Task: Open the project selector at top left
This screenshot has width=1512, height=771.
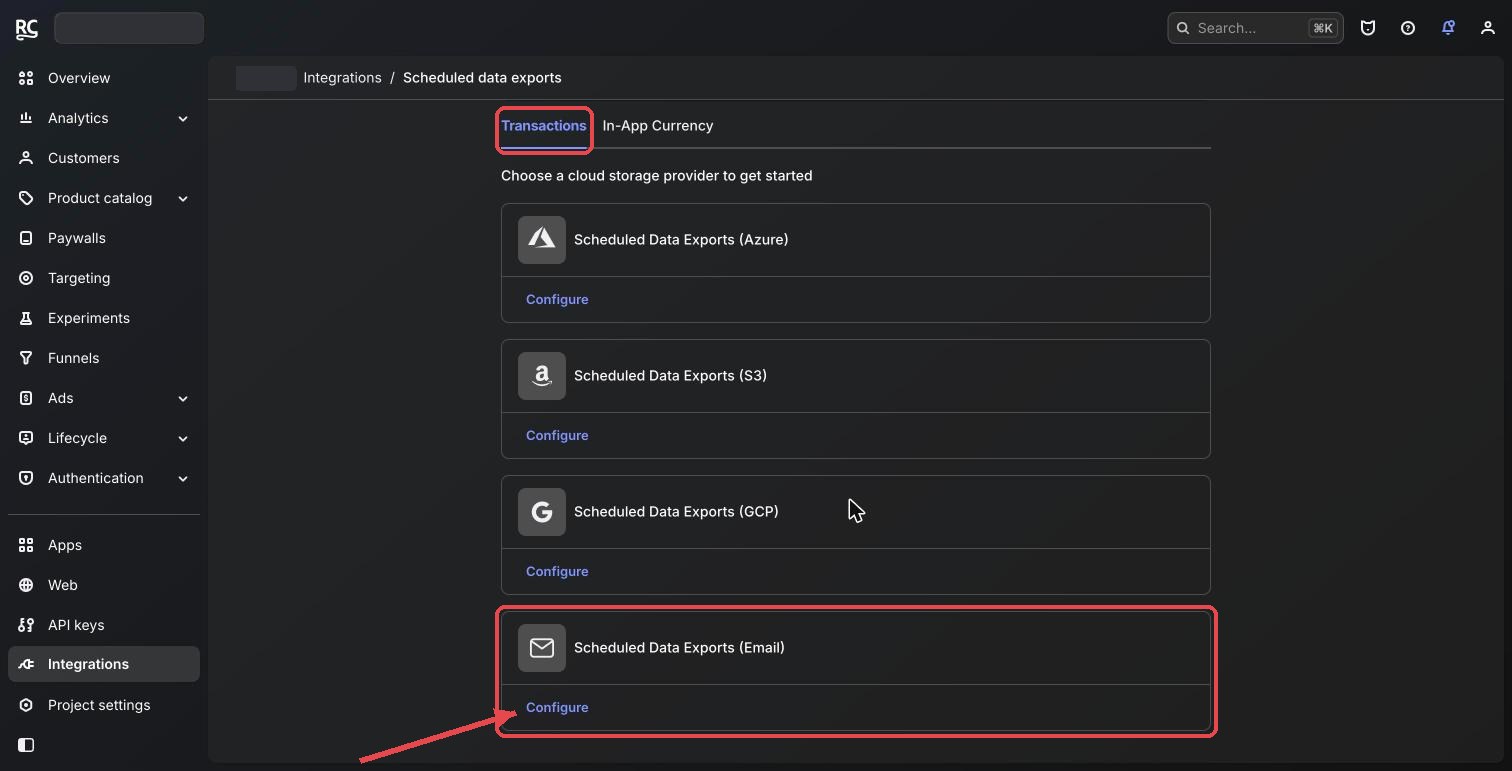Action: (x=129, y=28)
